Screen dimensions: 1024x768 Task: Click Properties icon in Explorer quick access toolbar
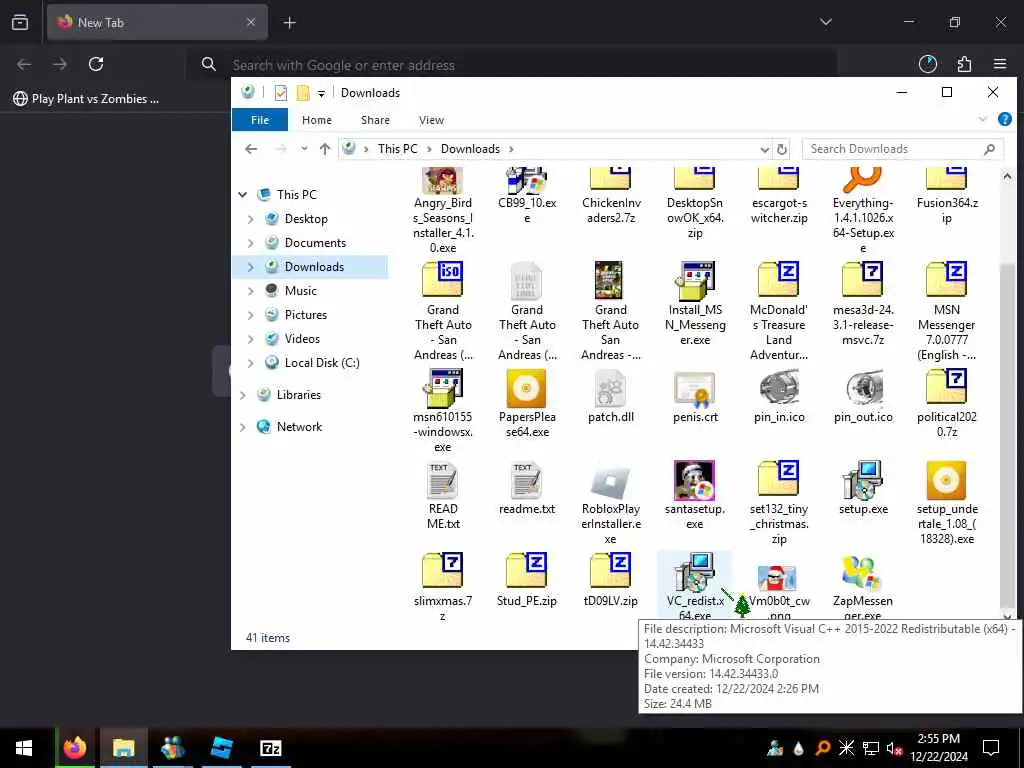pos(281,93)
